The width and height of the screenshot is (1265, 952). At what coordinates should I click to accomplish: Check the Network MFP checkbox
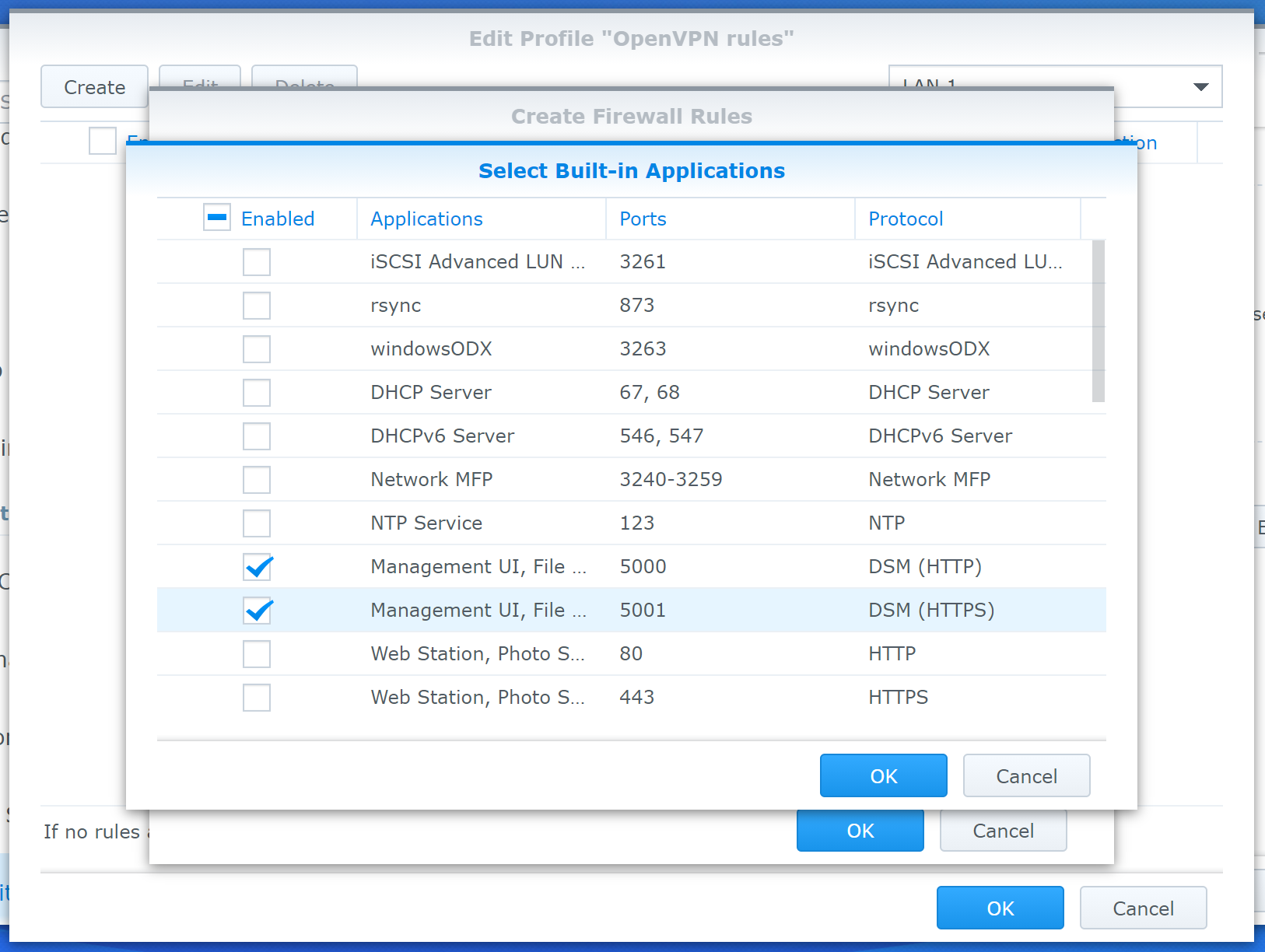tap(257, 480)
